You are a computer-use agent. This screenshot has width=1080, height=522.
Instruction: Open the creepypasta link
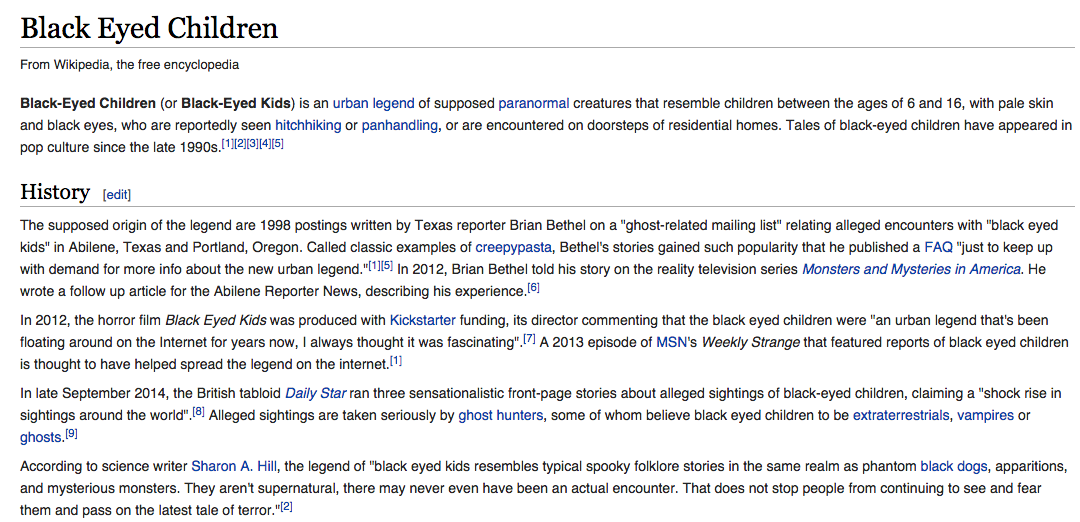508,247
